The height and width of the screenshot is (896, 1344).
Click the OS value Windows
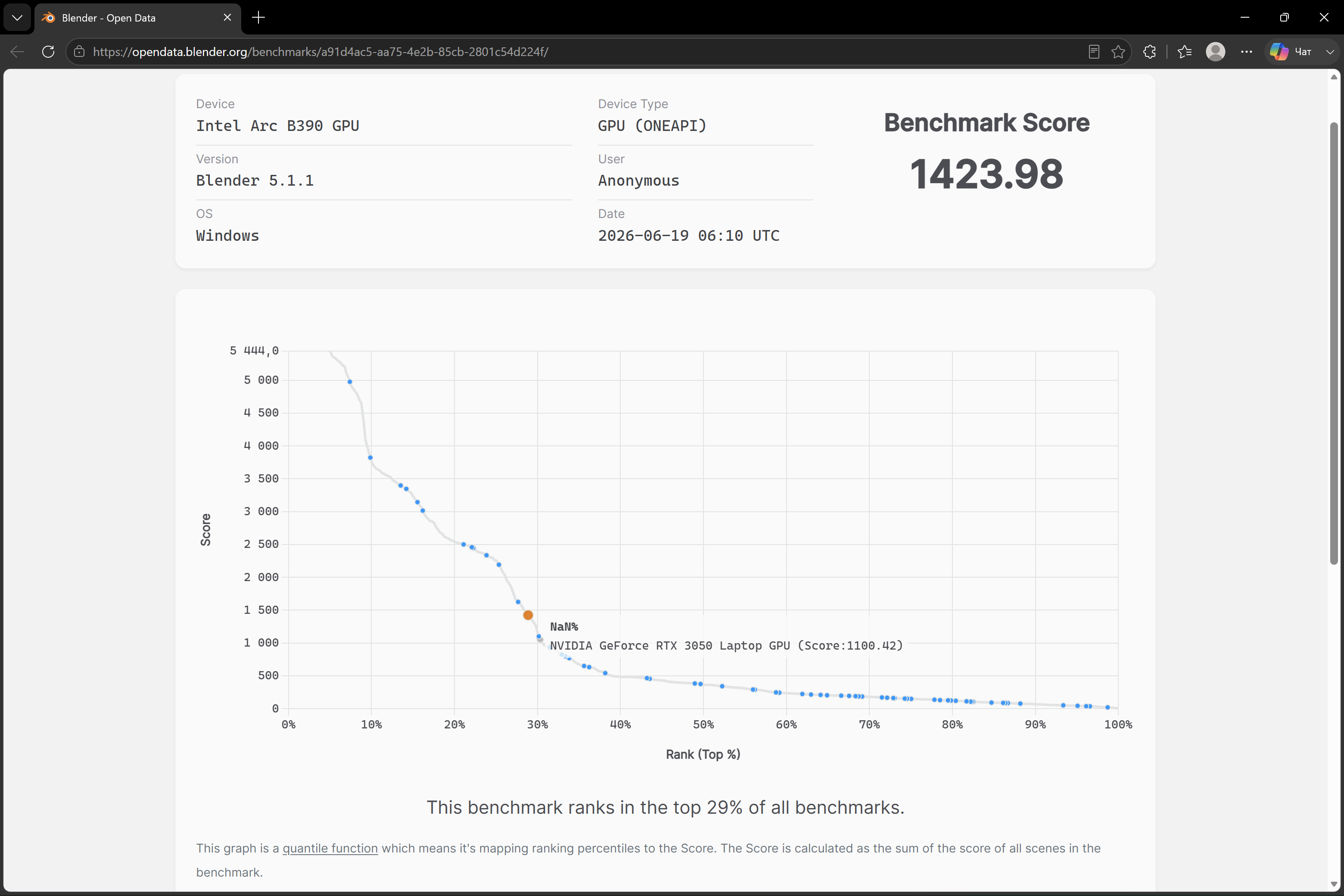pos(227,236)
